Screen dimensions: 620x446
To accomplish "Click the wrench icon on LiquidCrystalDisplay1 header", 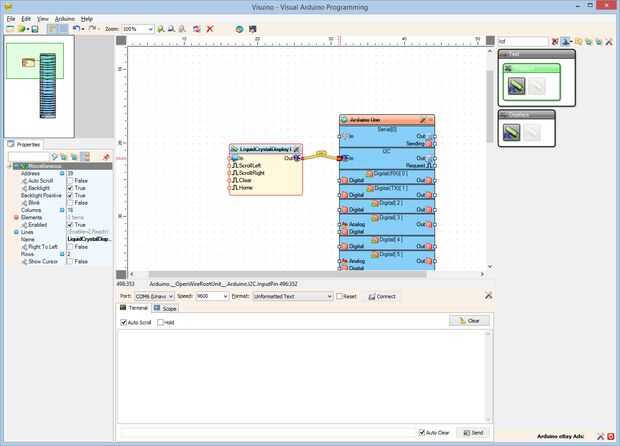I will click(296, 149).
